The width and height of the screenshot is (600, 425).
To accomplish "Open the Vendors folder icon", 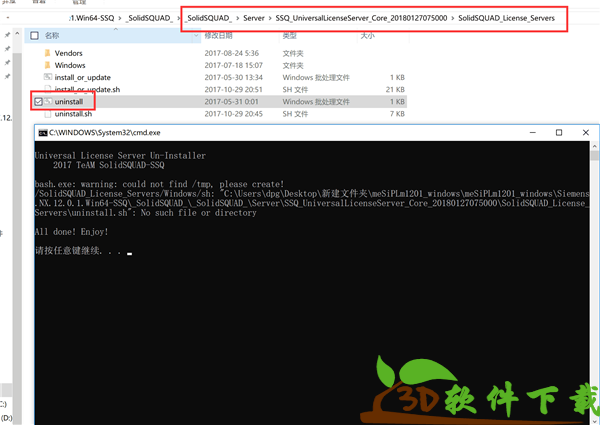I will pos(47,53).
